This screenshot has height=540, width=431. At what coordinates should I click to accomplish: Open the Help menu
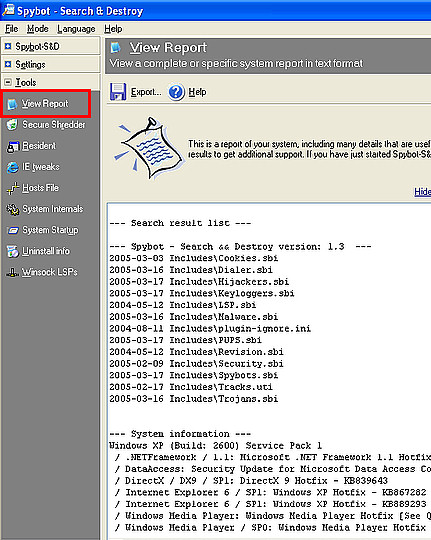pos(113,29)
